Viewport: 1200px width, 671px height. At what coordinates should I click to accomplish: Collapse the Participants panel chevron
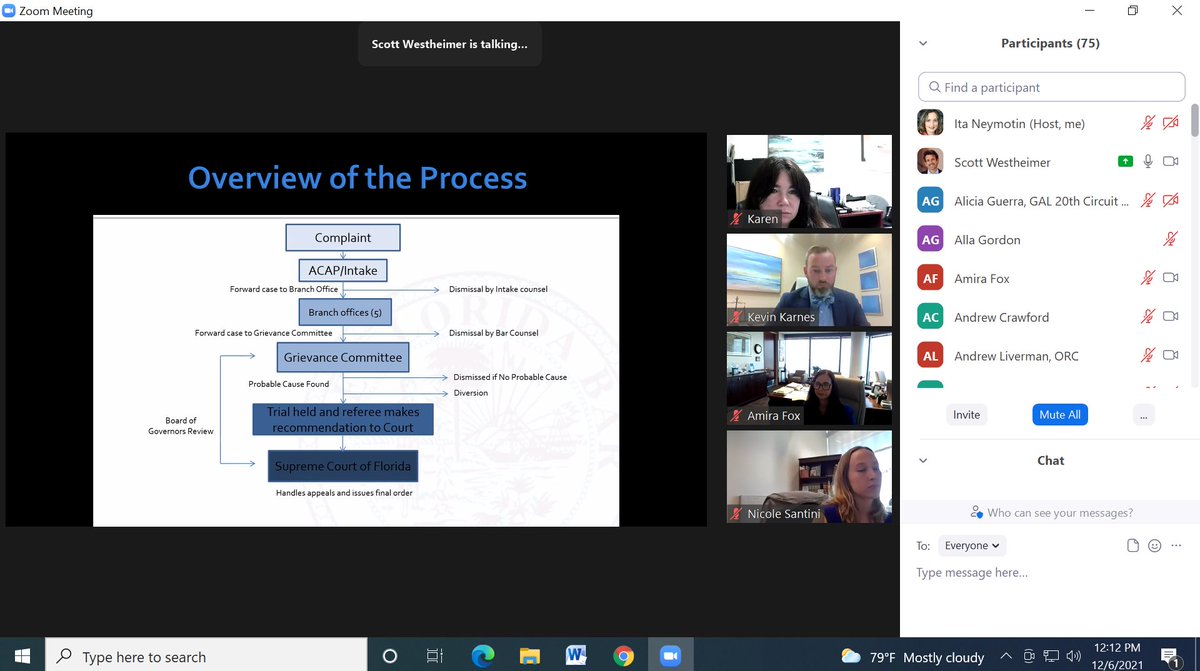[x=922, y=44]
